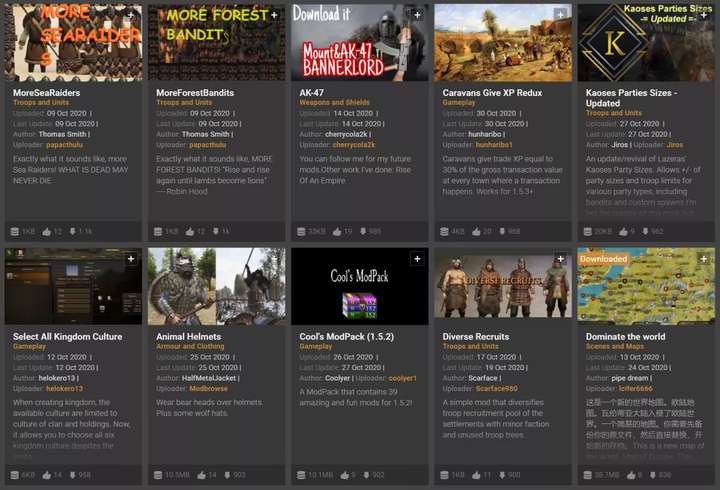The image size is (720, 490).
Task: Click file size disk icon on Select All Kingdom Culture
Action: [x=15, y=475]
